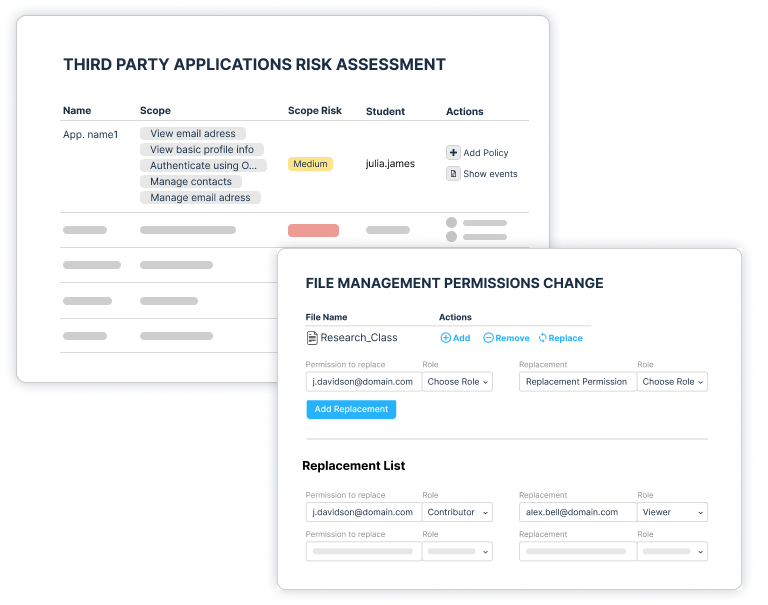768x605 pixels.
Task: Click the Add Policy action label
Action: pyautogui.click(x=486, y=153)
